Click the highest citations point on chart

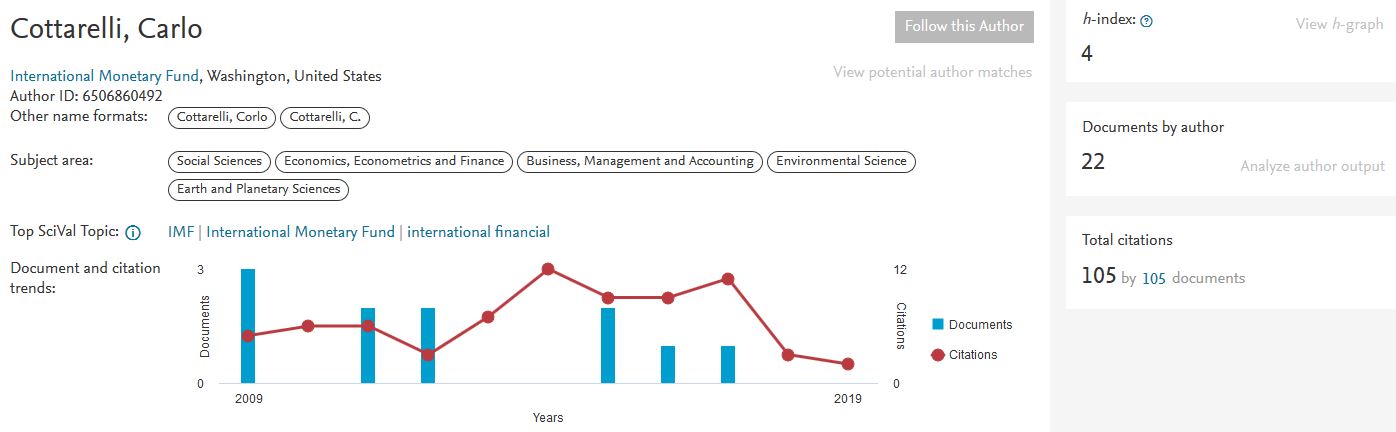point(548,269)
